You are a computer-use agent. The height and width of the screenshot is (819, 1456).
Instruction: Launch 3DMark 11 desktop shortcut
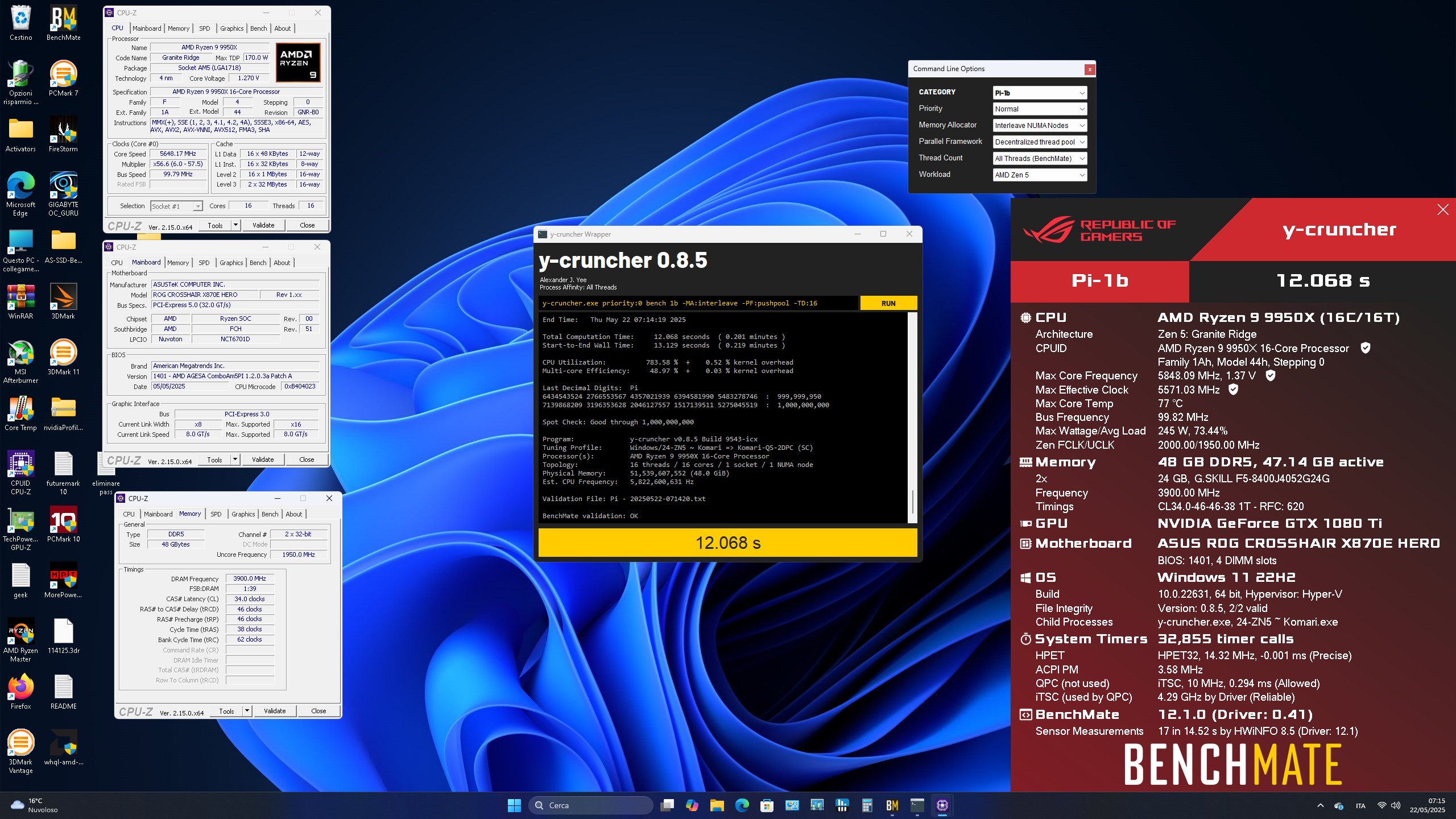63,357
